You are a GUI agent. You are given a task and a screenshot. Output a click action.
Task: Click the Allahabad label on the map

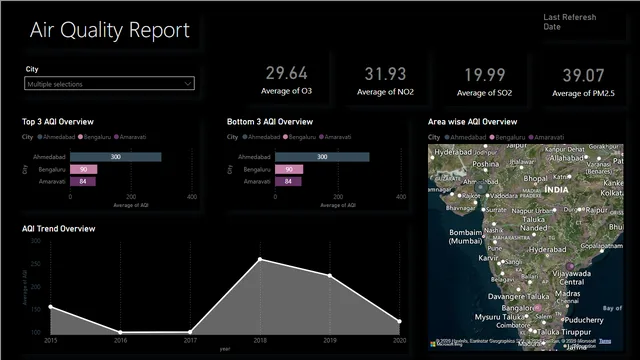566,158
